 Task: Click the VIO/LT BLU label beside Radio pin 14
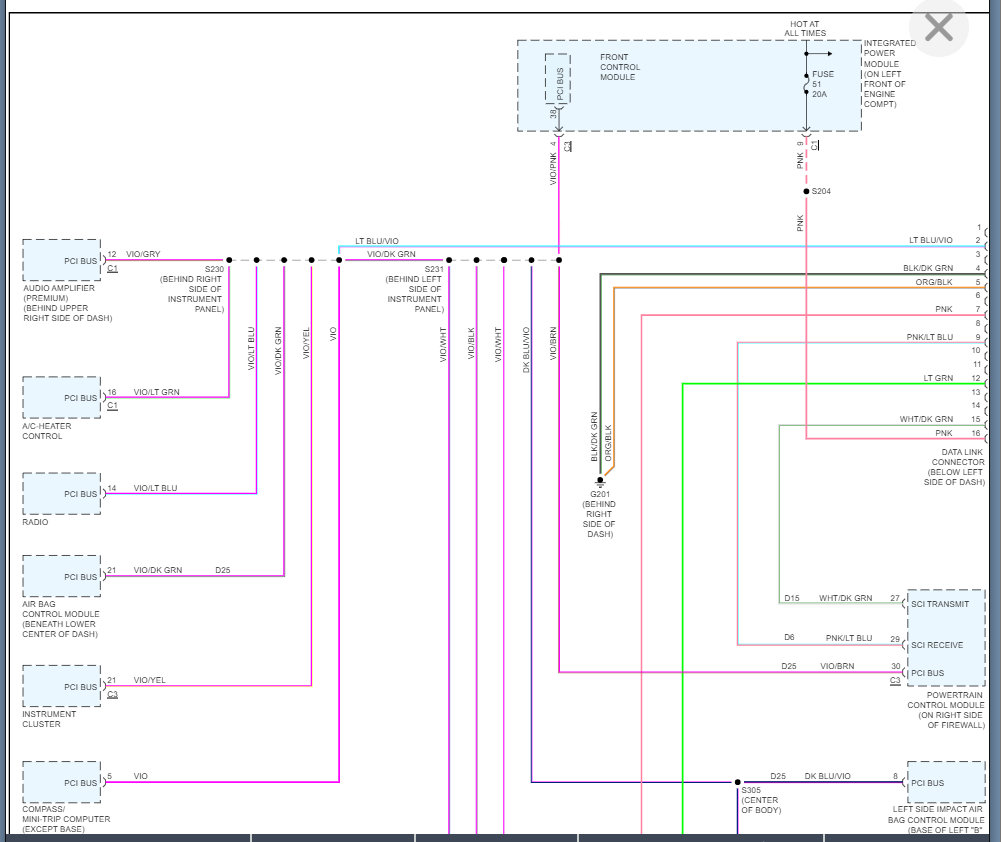155,488
